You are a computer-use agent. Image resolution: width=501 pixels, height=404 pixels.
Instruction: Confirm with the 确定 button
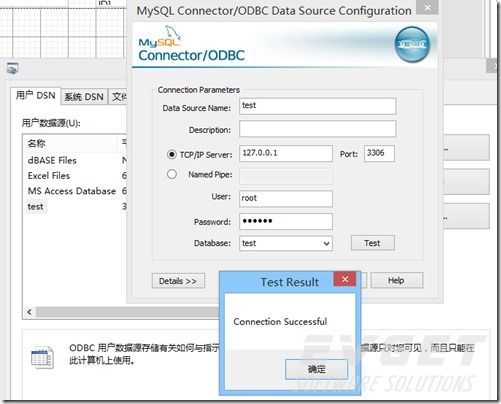pos(316,369)
